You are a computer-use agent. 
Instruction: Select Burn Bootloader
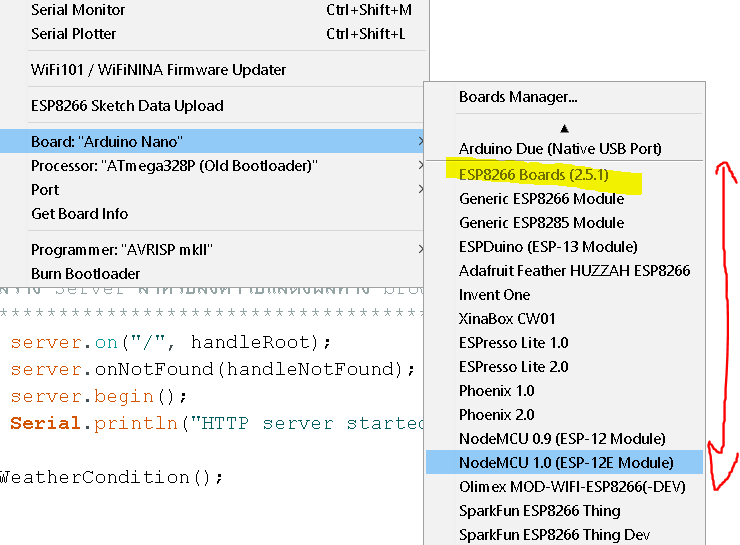[x=213, y=274]
